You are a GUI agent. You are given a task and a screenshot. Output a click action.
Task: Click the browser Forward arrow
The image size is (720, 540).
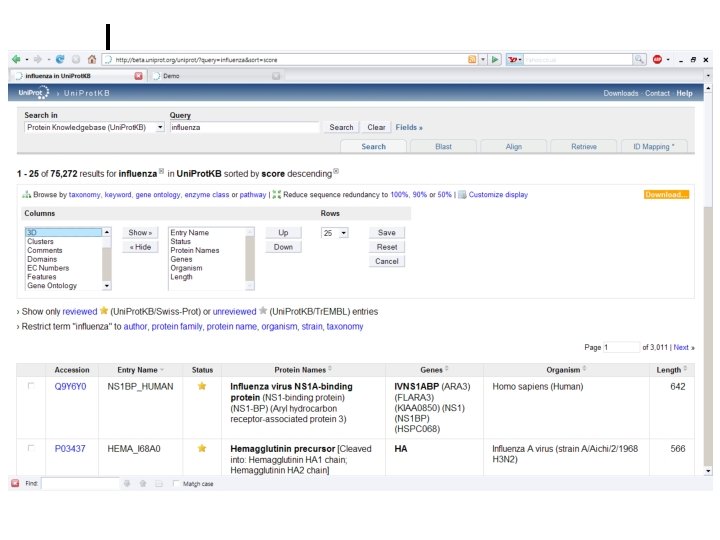38,59
